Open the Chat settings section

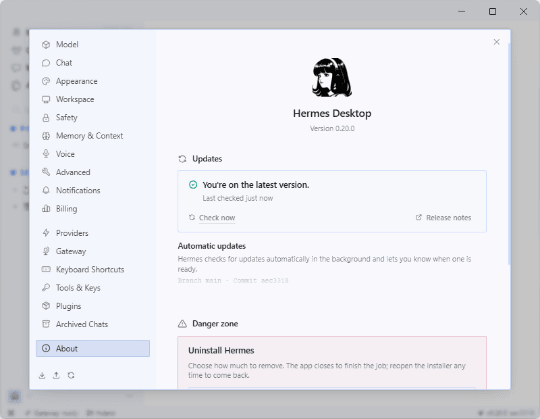(x=93, y=63)
